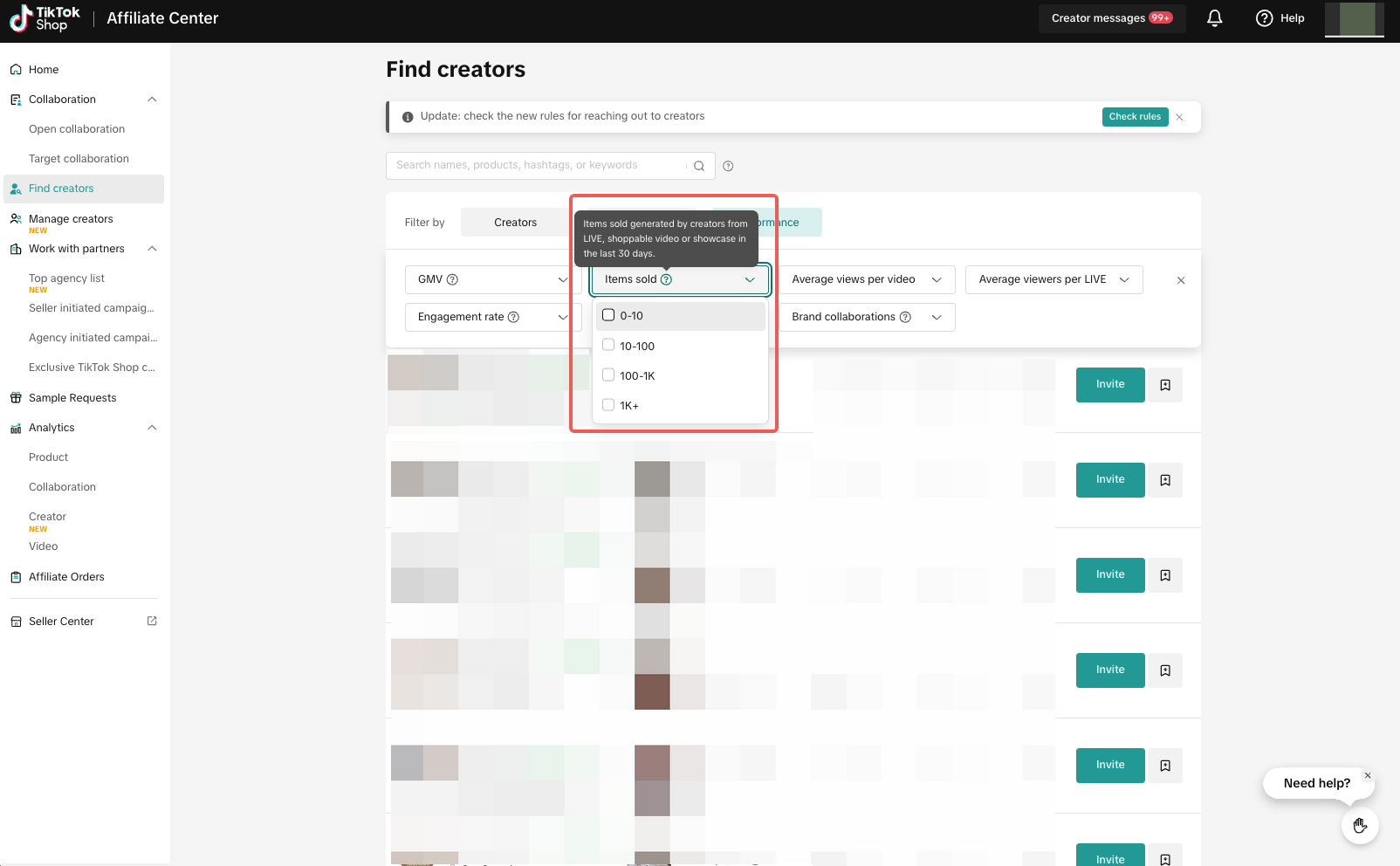The image size is (1400, 866).
Task: Select the 1K+ items sold checkbox
Action: click(608, 405)
